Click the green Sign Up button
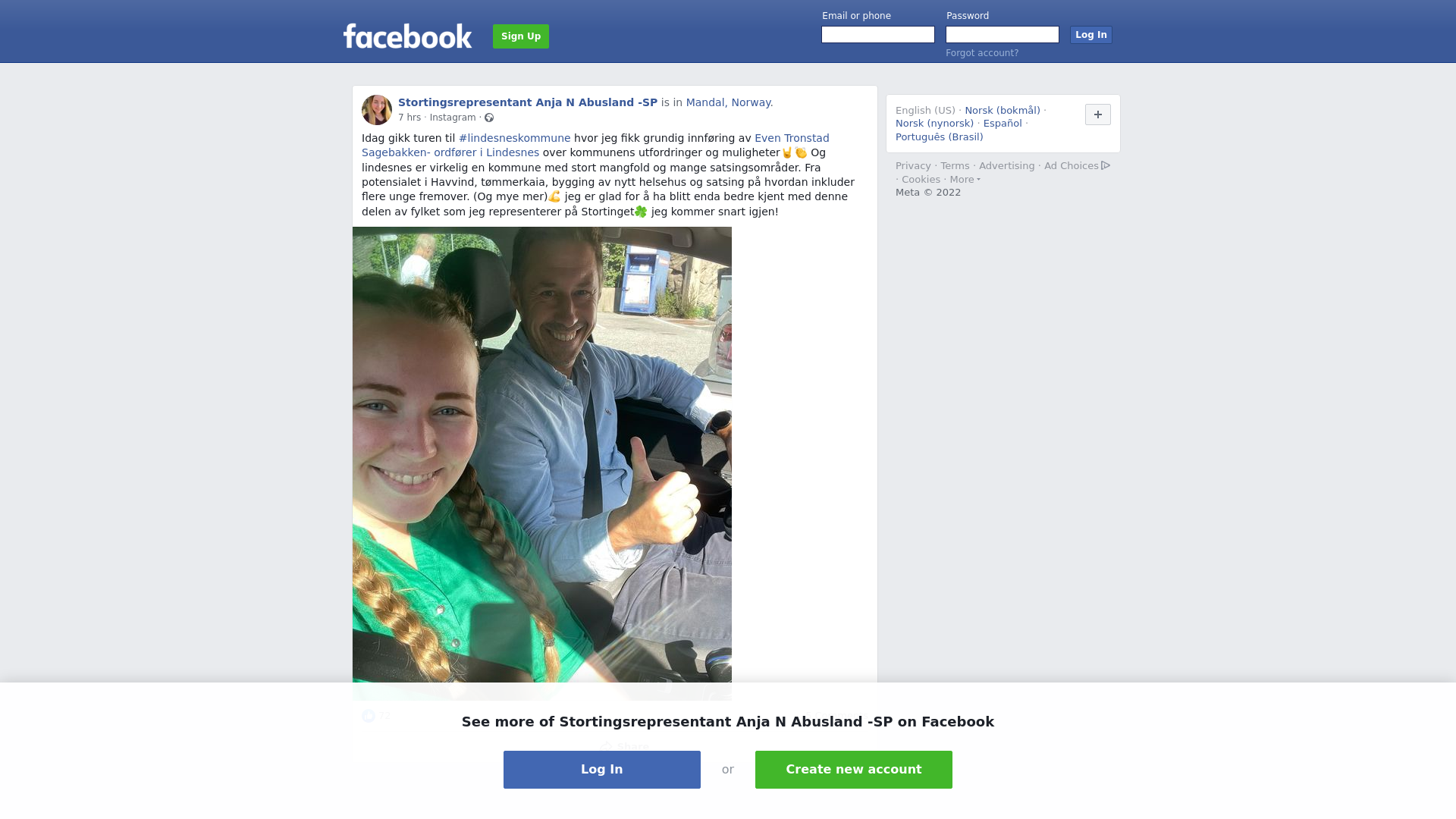 [x=521, y=36]
